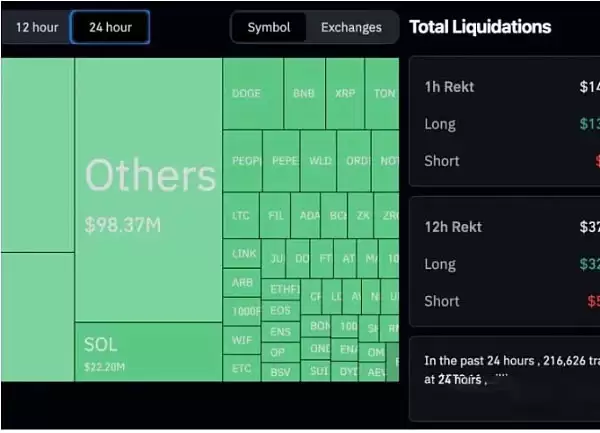Select the ARB tile

click(x=242, y=283)
